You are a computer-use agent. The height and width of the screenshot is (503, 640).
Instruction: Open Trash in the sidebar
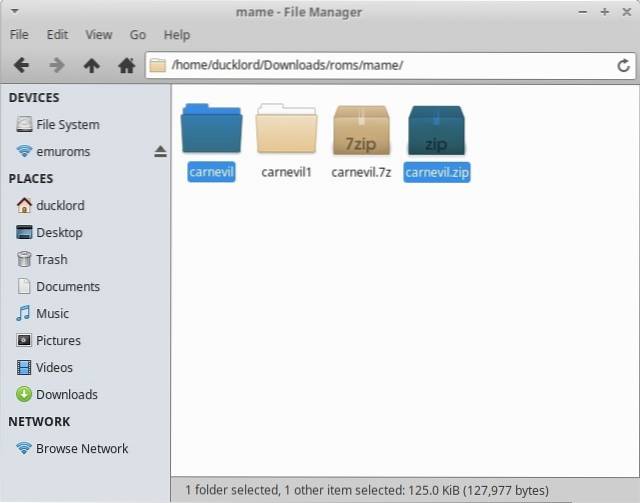click(51, 259)
